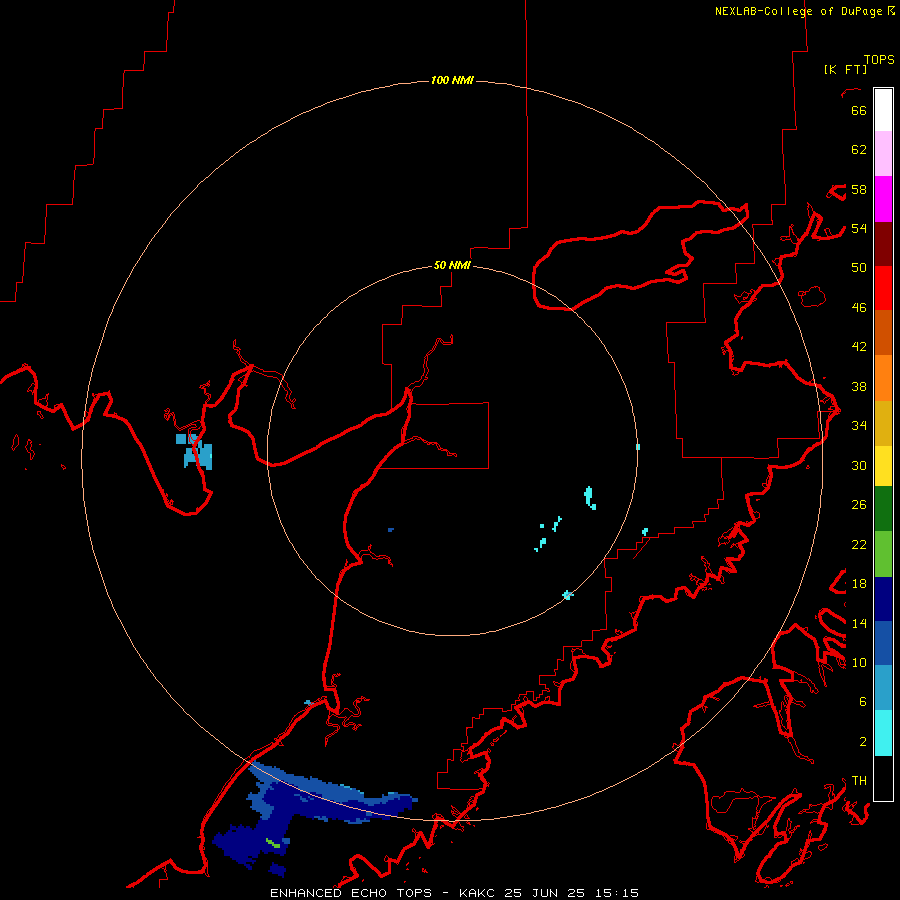Click the "10" legend value
The width and height of the screenshot is (900, 900).
(x=859, y=662)
